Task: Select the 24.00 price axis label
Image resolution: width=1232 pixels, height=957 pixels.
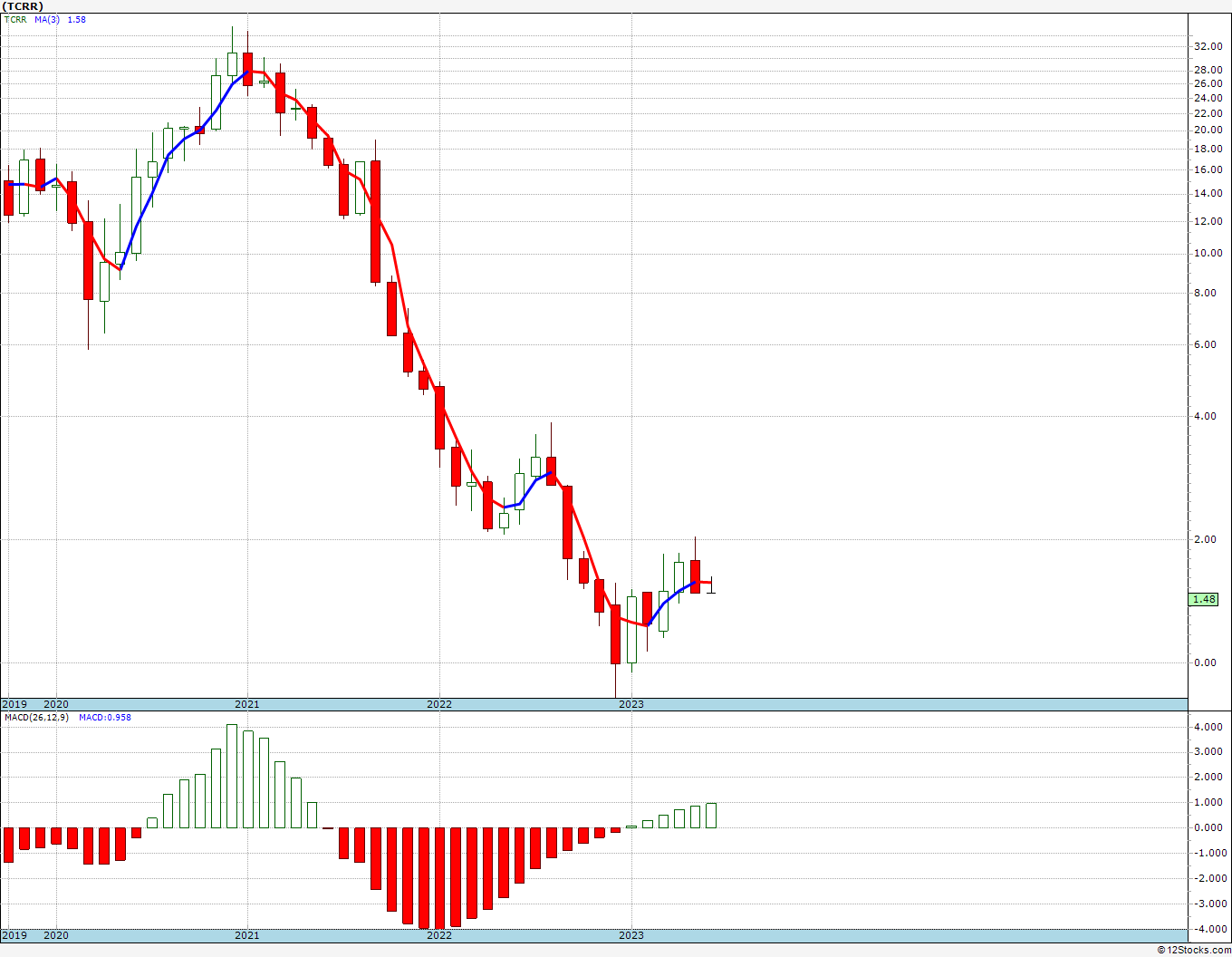Action: [1208, 98]
